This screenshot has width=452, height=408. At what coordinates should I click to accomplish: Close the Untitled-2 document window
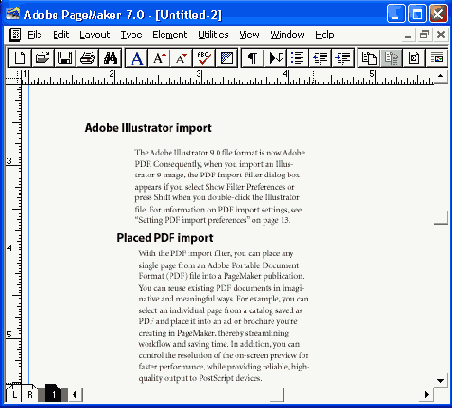pyautogui.click(x=441, y=35)
